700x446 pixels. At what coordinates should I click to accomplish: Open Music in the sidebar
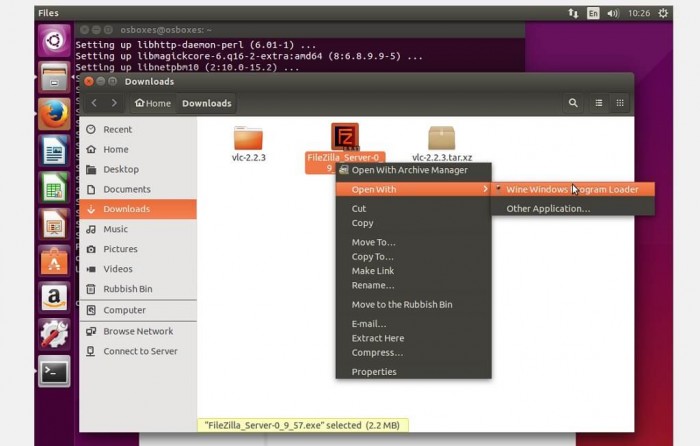pos(138,229)
